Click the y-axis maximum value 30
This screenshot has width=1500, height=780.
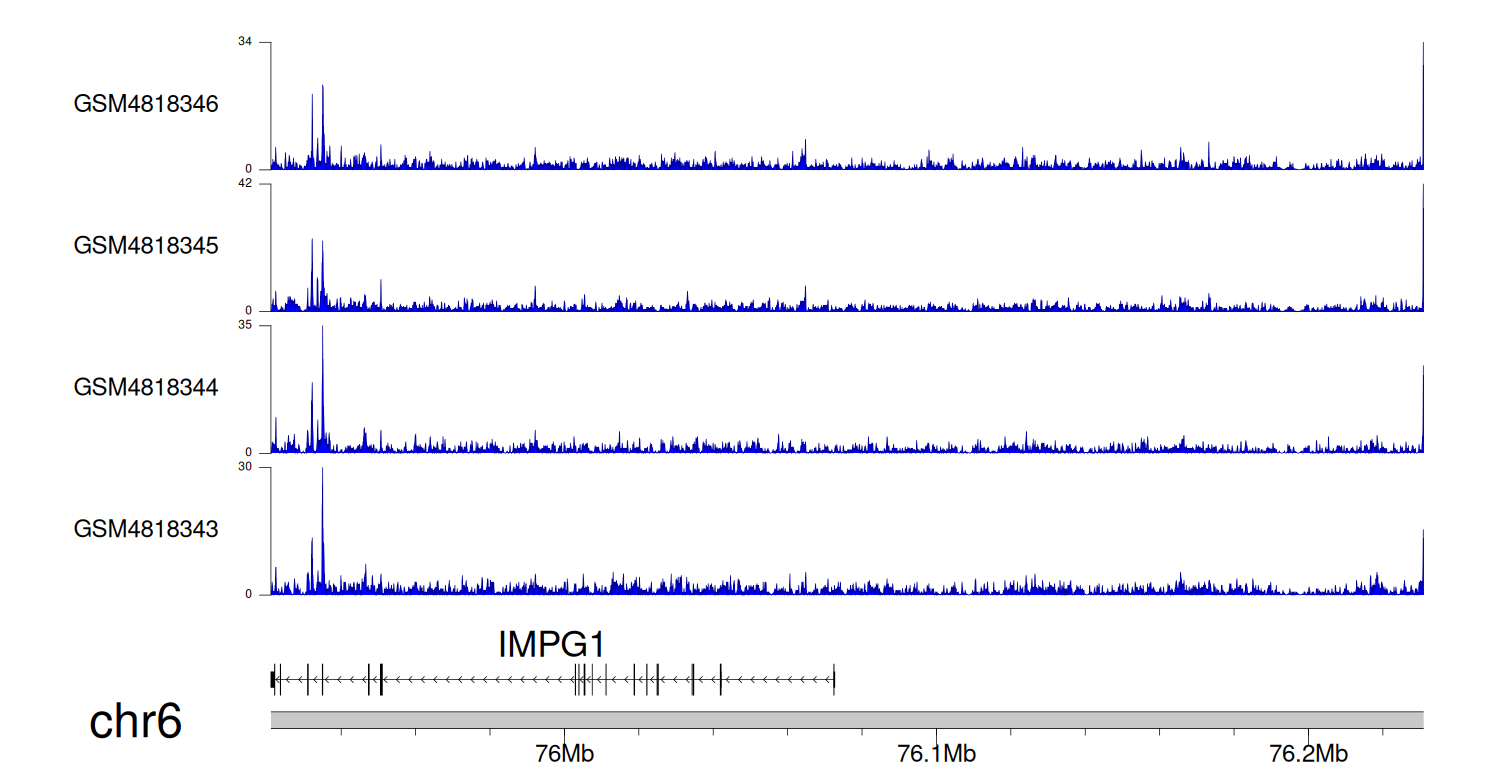coord(245,467)
